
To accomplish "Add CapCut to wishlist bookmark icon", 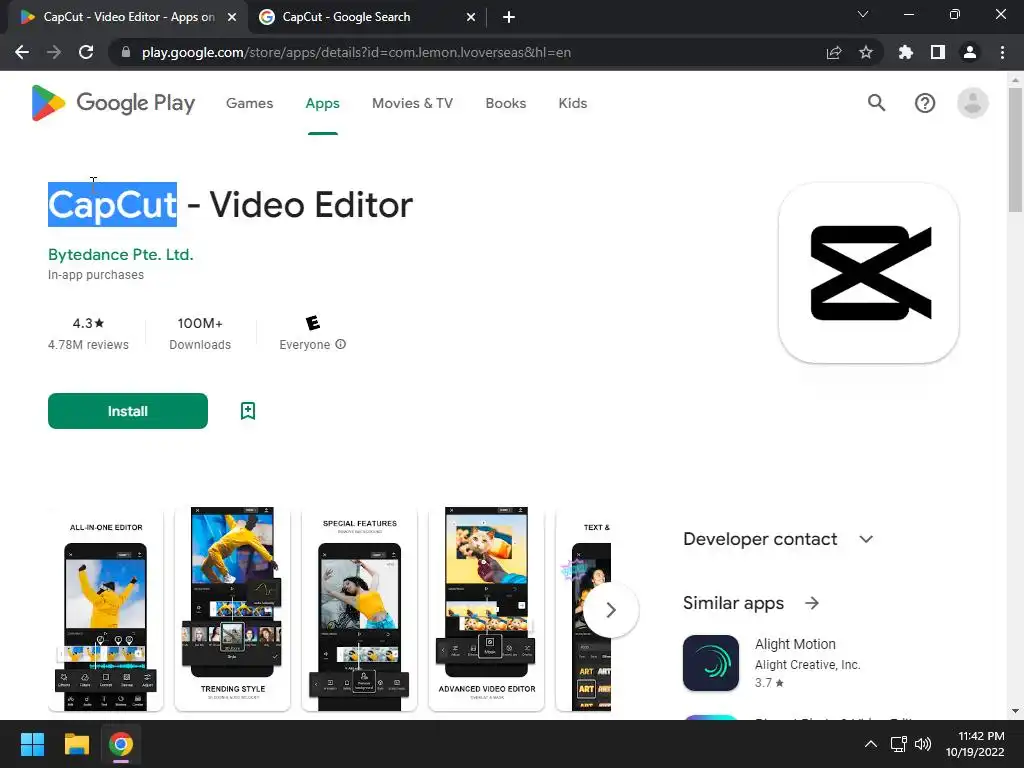I will 248,411.
